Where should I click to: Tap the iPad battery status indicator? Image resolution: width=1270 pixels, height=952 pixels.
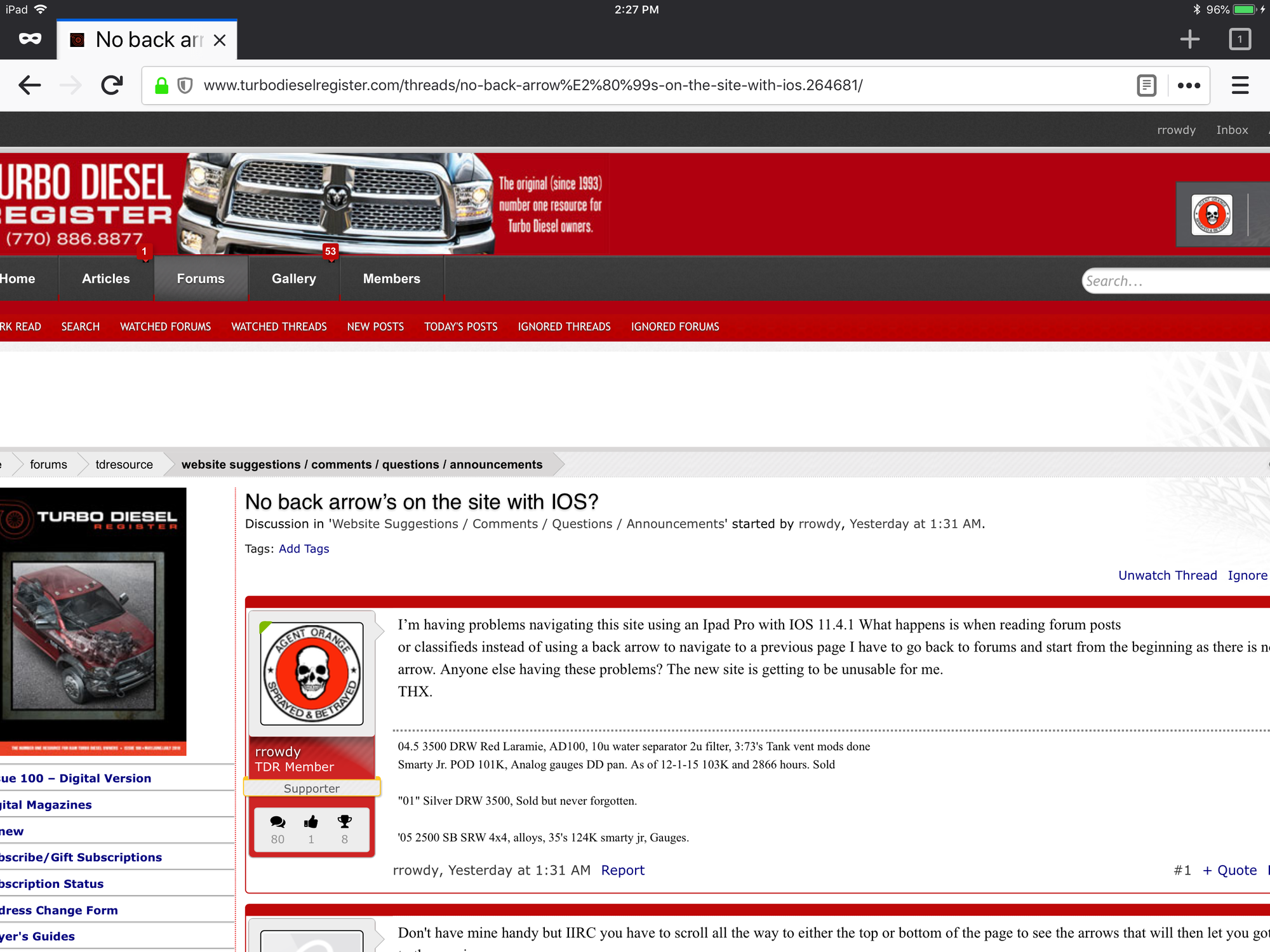(x=1244, y=10)
